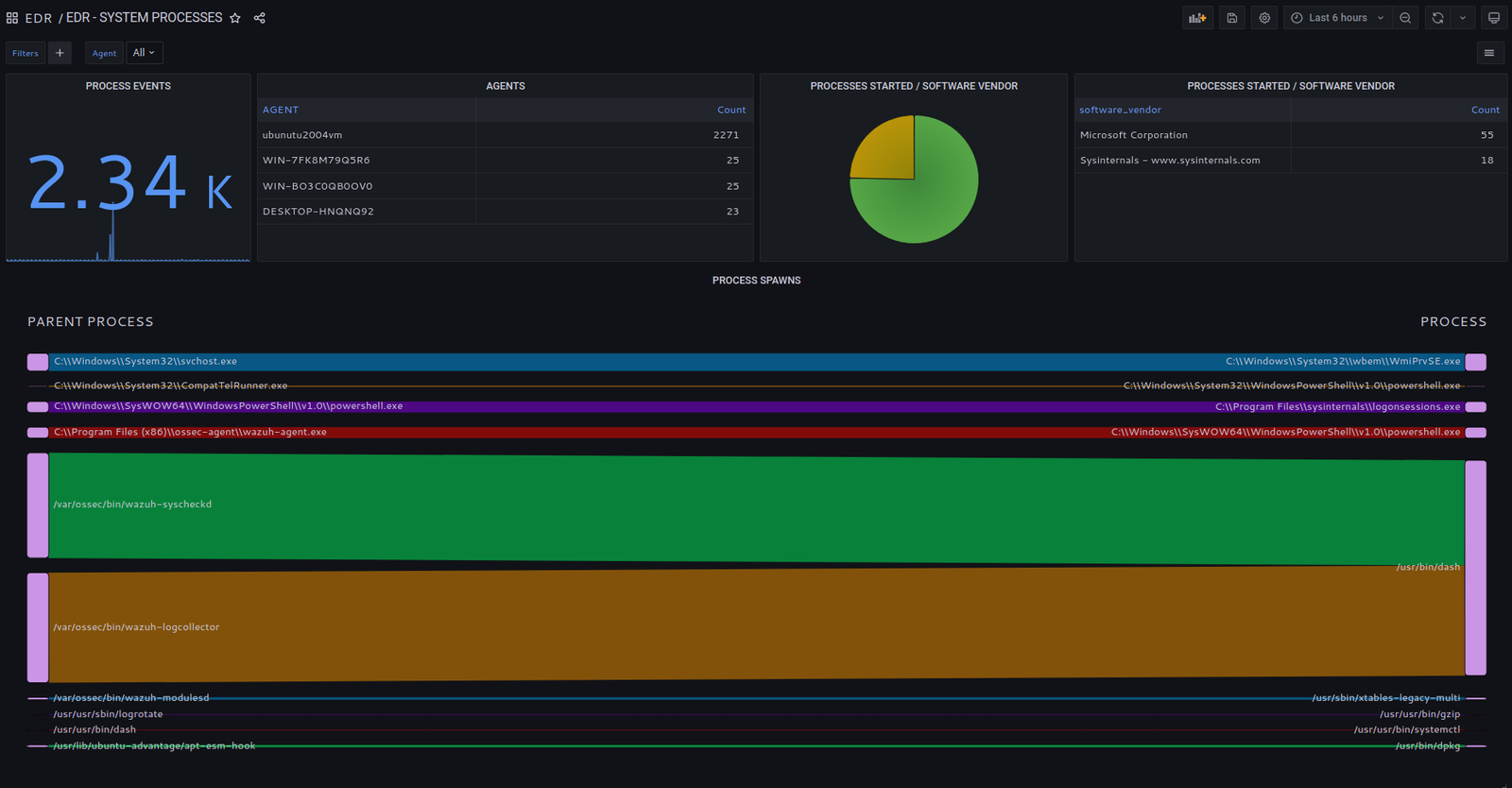1512x788 pixels.
Task: Sort the Agents table by AGENT column
Action: (x=281, y=110)
